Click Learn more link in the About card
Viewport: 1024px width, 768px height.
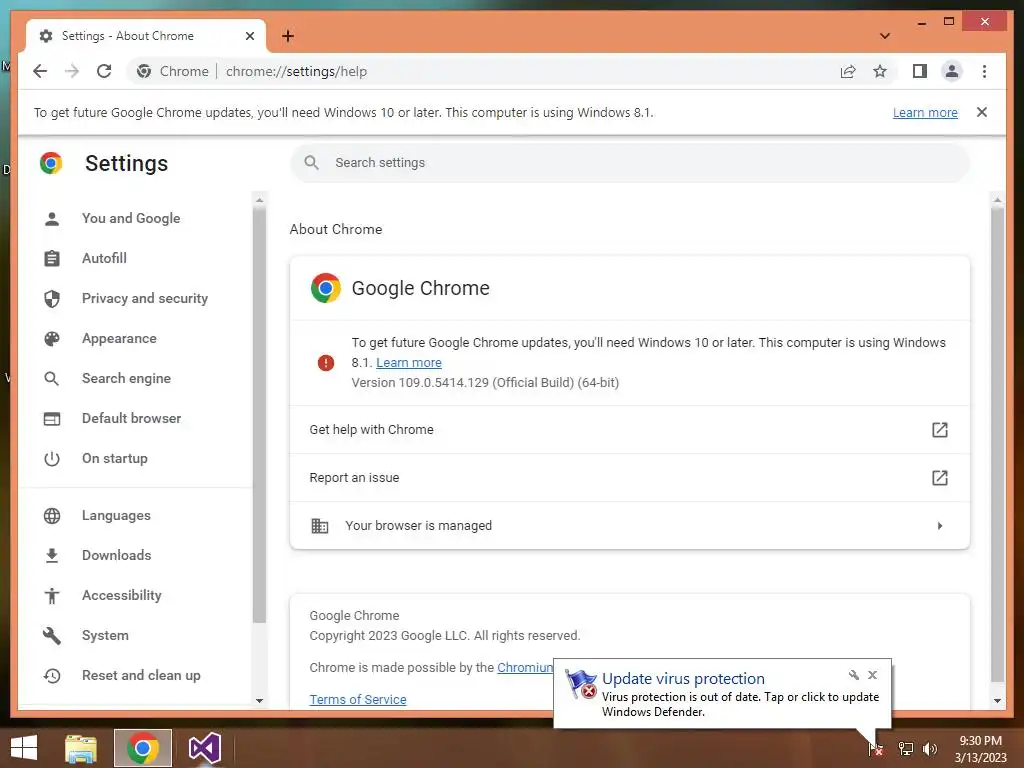tap(409, 362)
